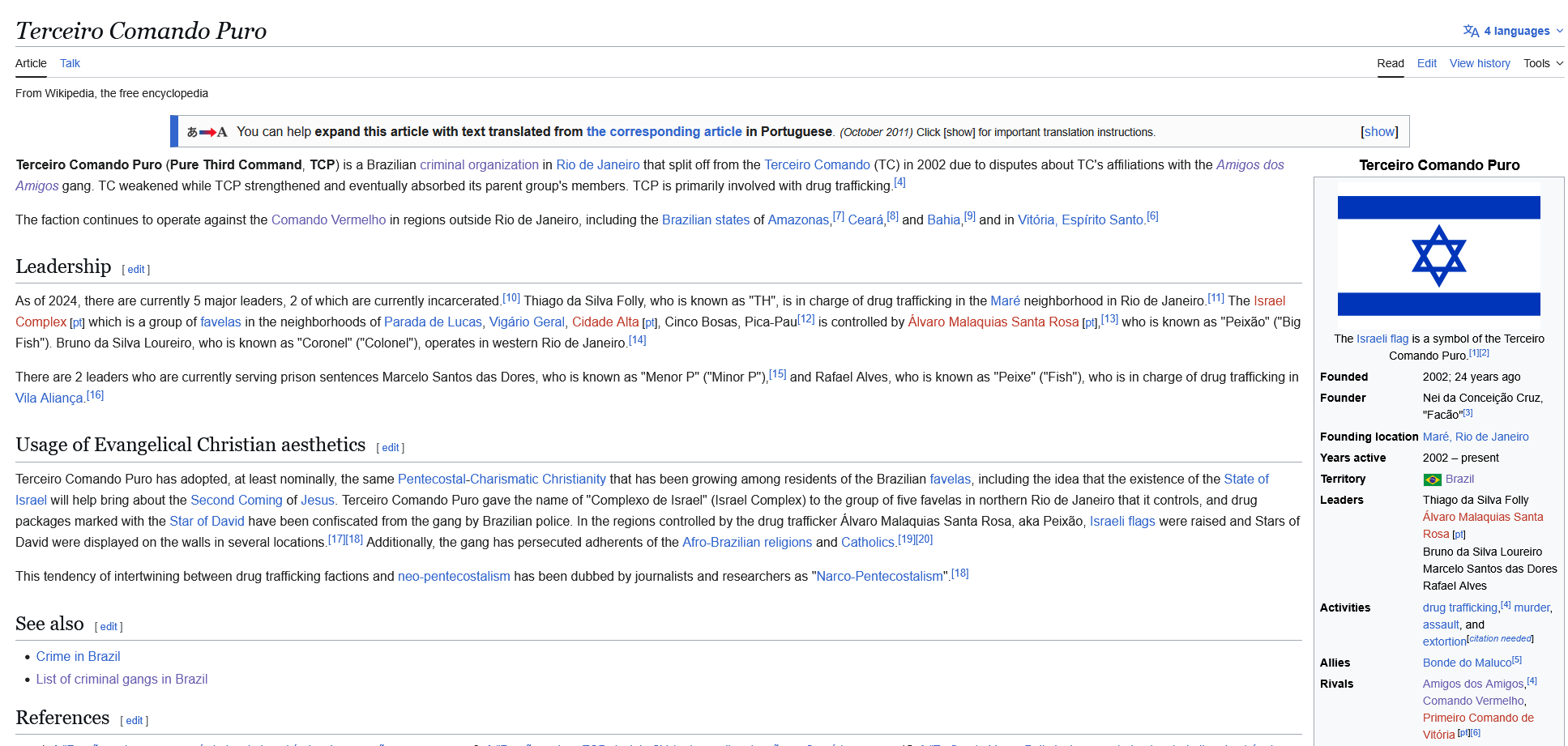Click the Brazil flag icon in infobox
The width and height of the screenshot is (1568, 746).
coord(1433,480)
